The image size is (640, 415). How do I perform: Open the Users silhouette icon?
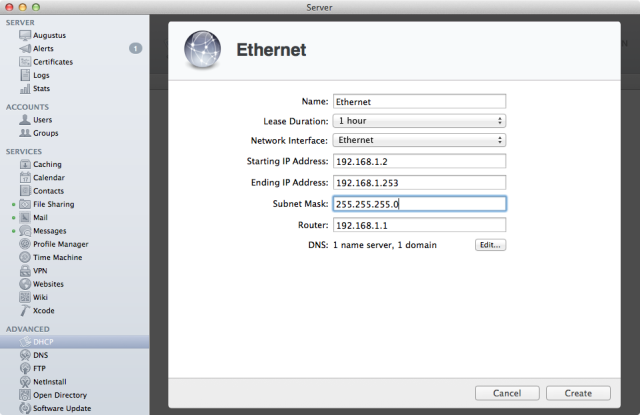pyautogui.click(x=25, y=120)
